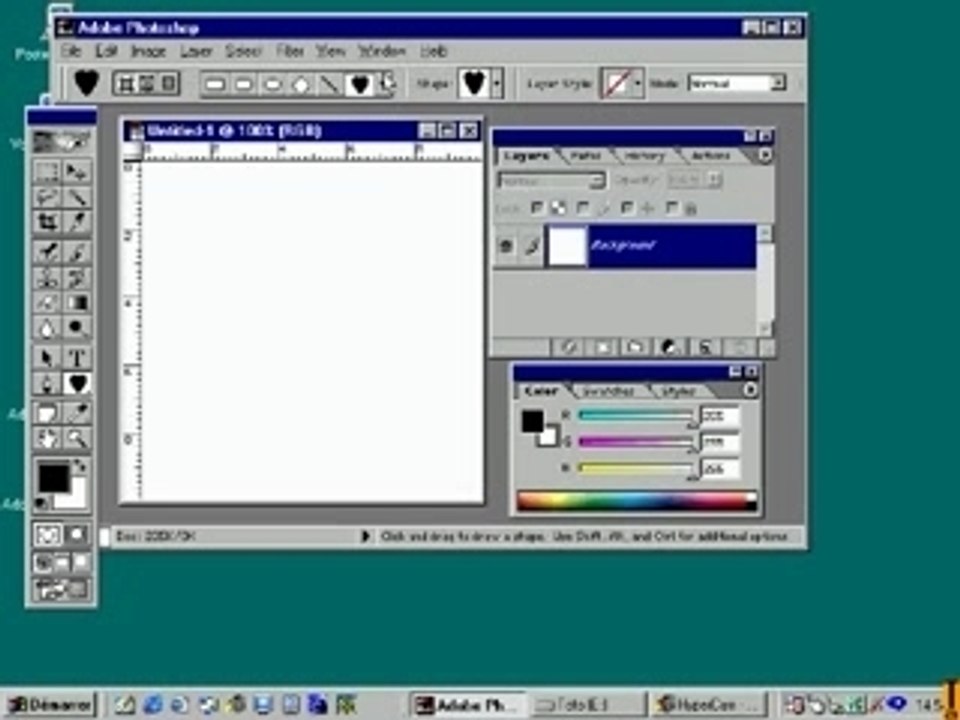
Task: Select the Gradient tool
Action: tap(77, 302)
